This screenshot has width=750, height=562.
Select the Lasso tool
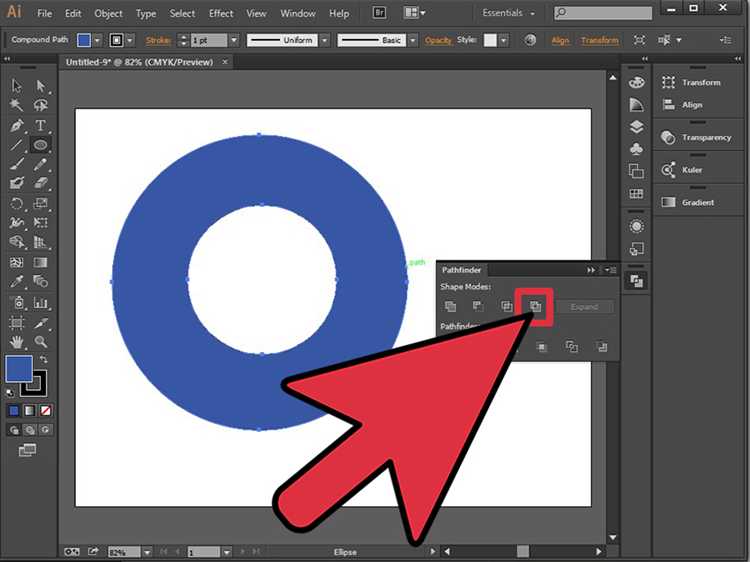point(41,105)
